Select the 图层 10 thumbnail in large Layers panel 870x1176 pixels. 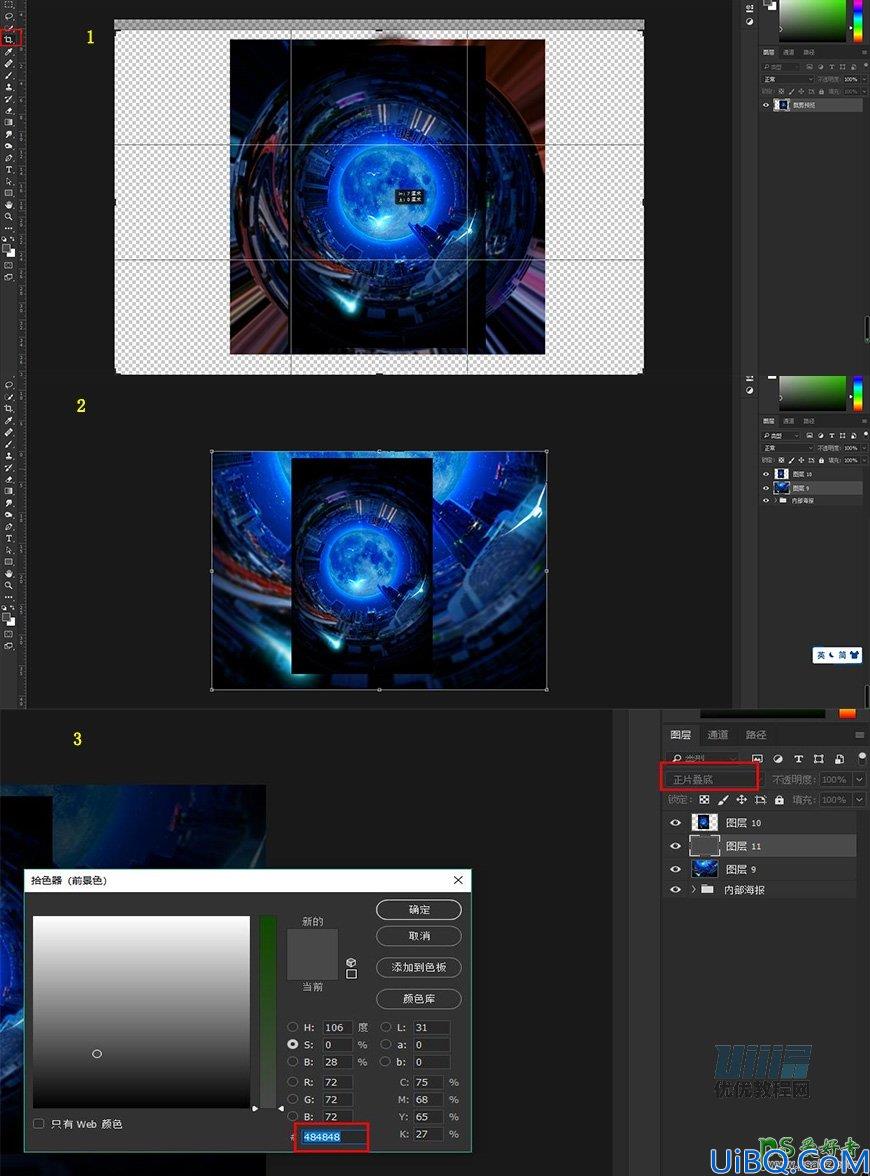coord(704,823)
